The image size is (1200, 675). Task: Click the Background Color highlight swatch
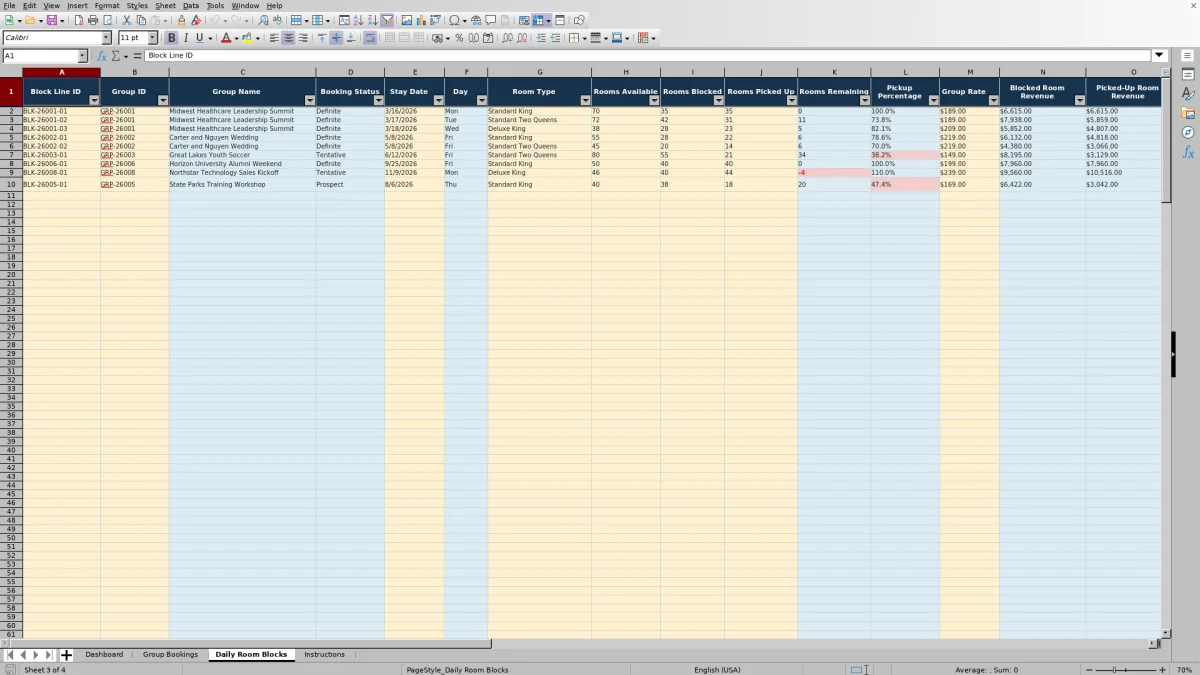246,38
